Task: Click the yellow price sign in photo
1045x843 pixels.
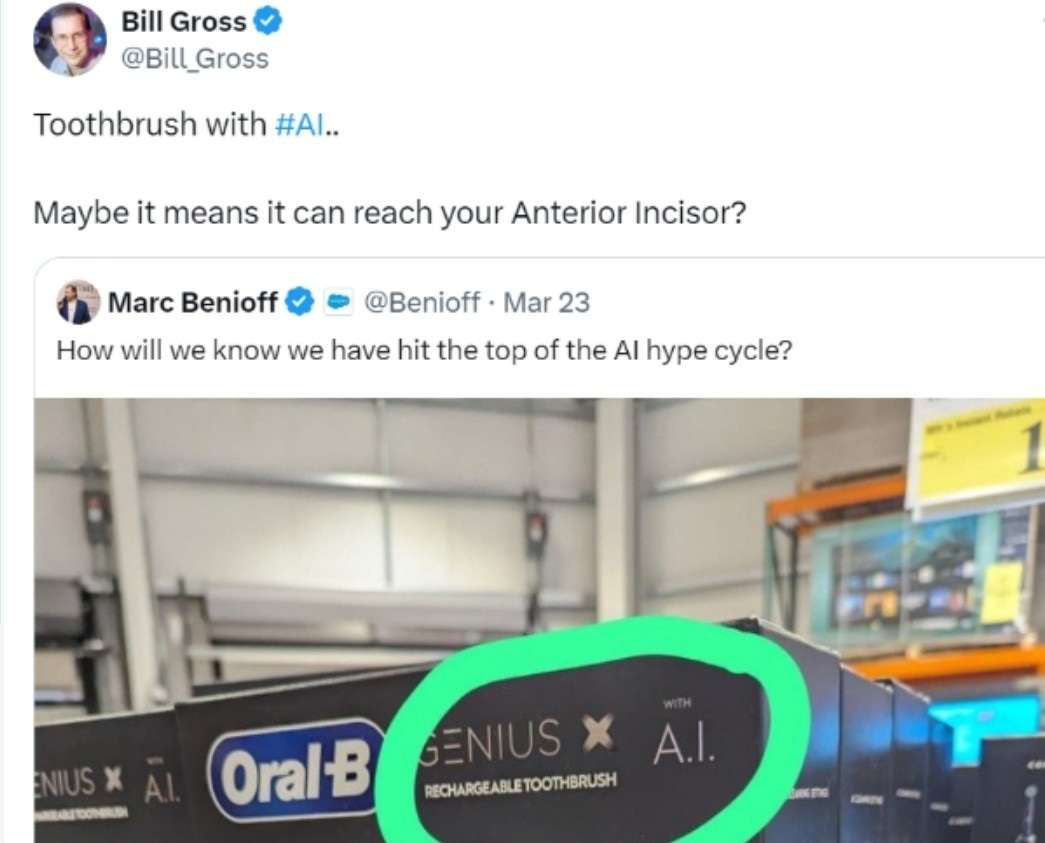Action: point(978,454)
